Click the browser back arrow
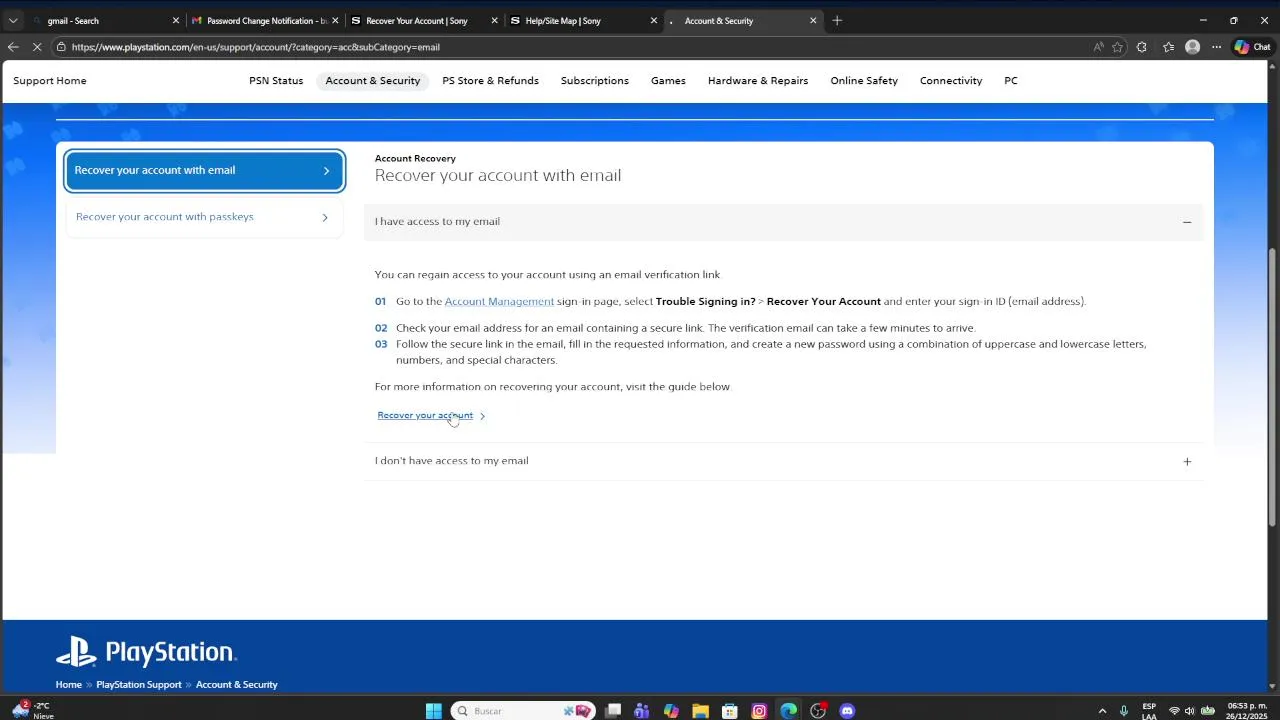 [x=12, y=47]
